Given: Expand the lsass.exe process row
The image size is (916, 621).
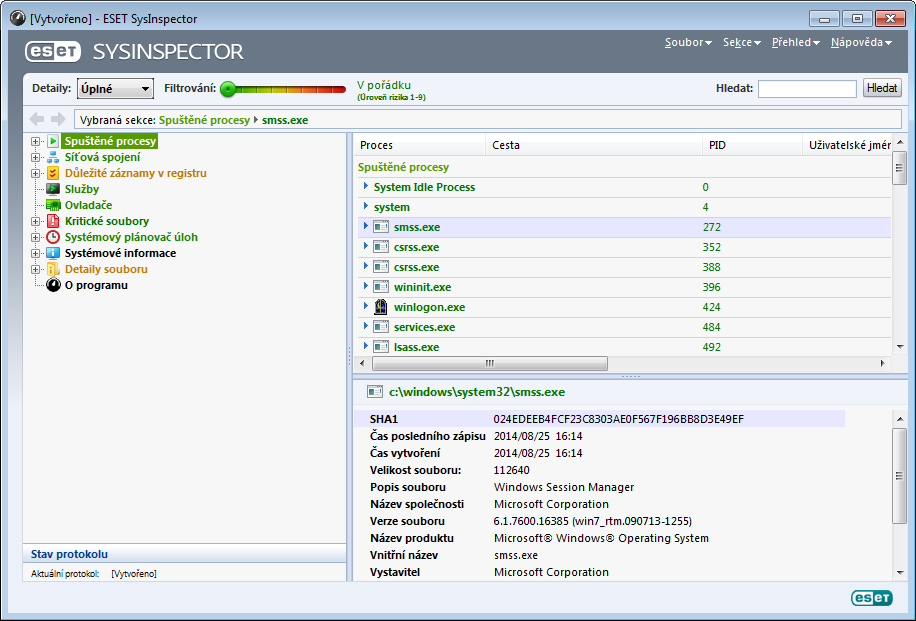Looking at the screenshot, I should point(366,346).
